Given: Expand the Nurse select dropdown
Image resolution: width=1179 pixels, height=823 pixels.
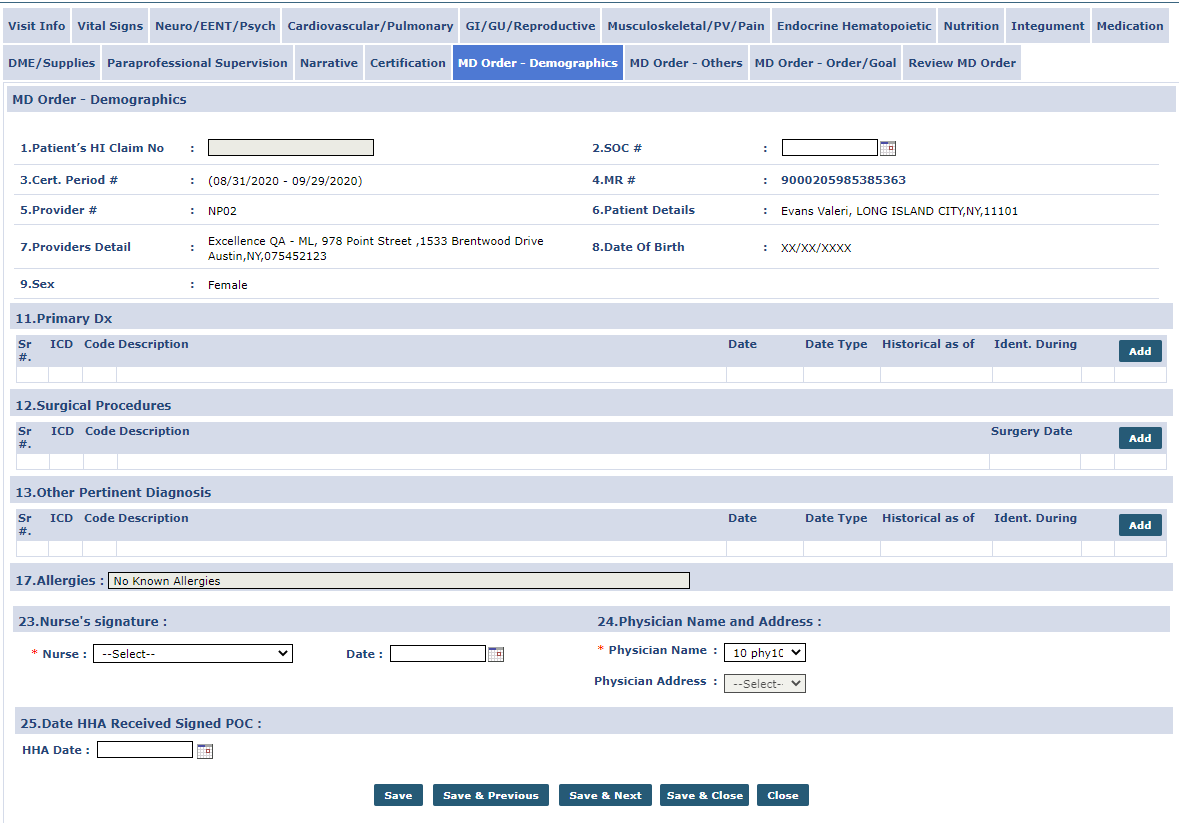Looking at the screenshot, I should [192, 654].
